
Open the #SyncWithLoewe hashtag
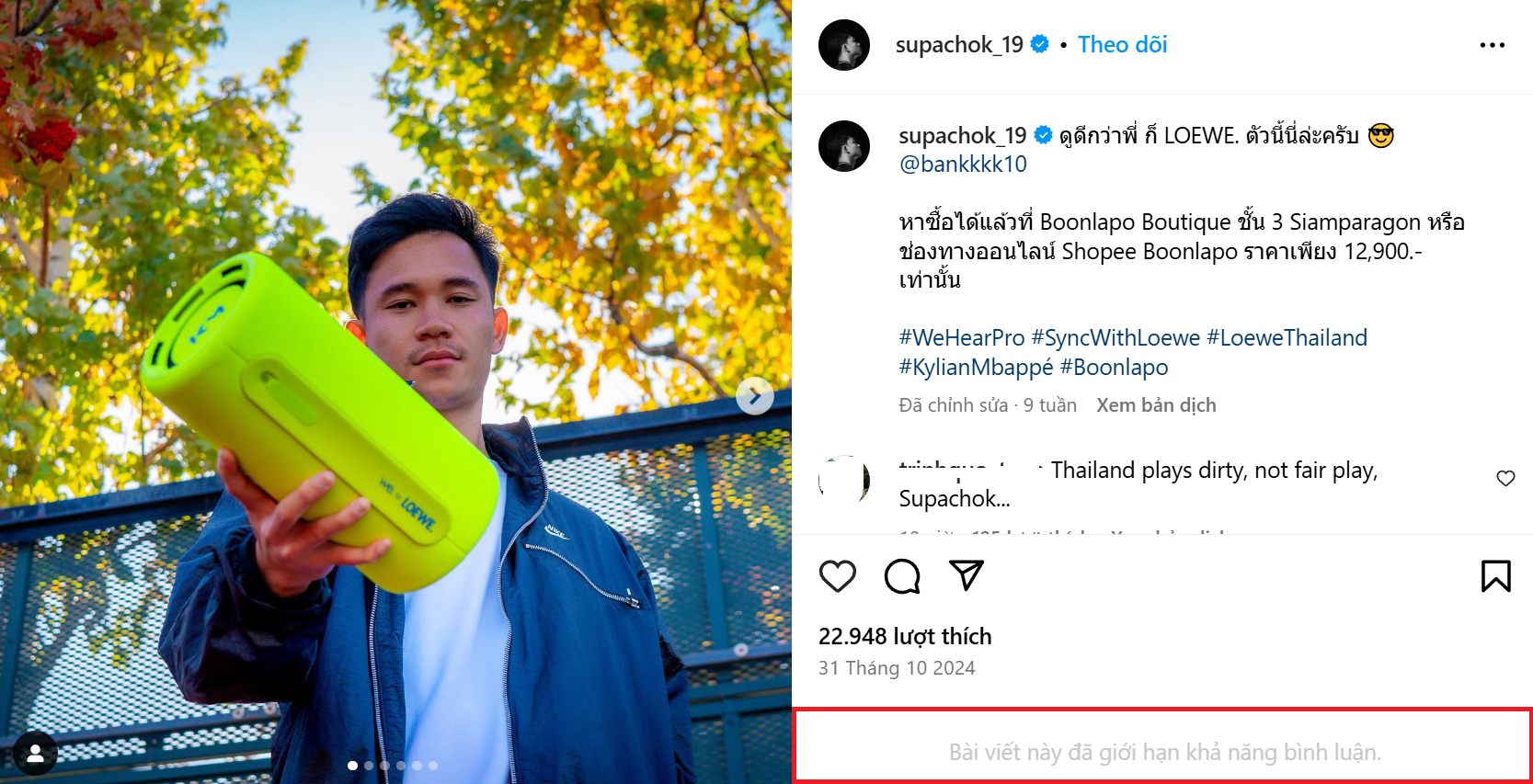(1115, 338)
